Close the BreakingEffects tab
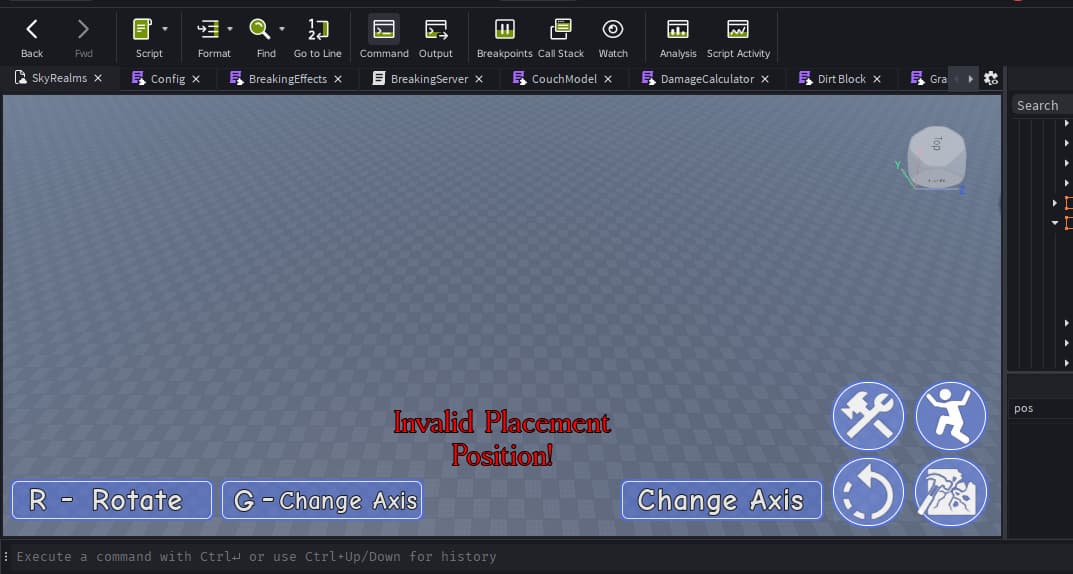Image resolution: width=1073 pixels, height=574 pixels. tap(337, 79)
